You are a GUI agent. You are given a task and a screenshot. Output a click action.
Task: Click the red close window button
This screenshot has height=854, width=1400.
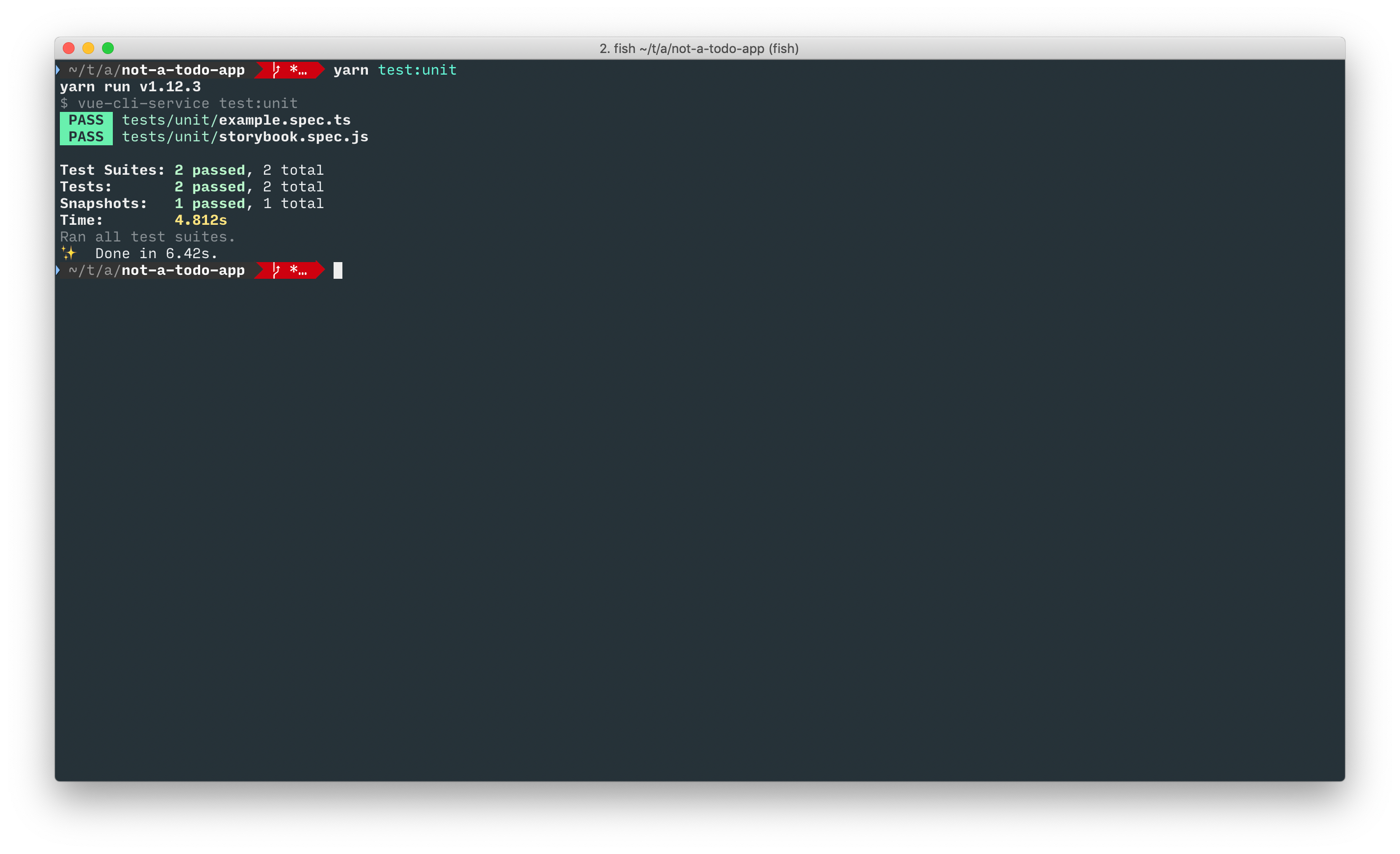coord(69,48)
